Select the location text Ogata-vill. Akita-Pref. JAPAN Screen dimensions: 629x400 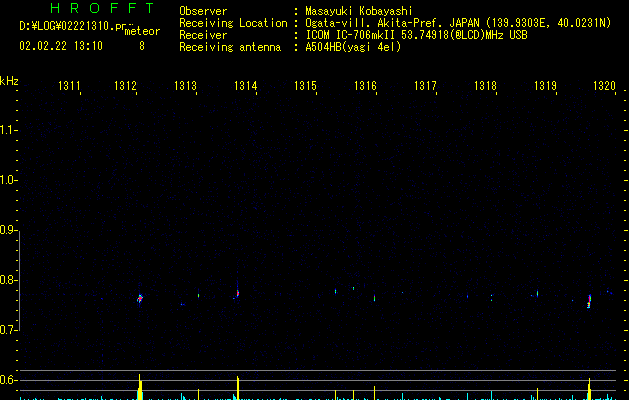[392, 23]
